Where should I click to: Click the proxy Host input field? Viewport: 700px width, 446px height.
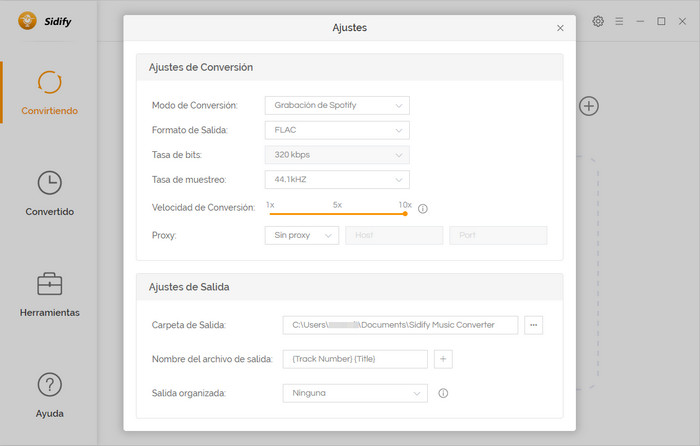tap(394, 235)
